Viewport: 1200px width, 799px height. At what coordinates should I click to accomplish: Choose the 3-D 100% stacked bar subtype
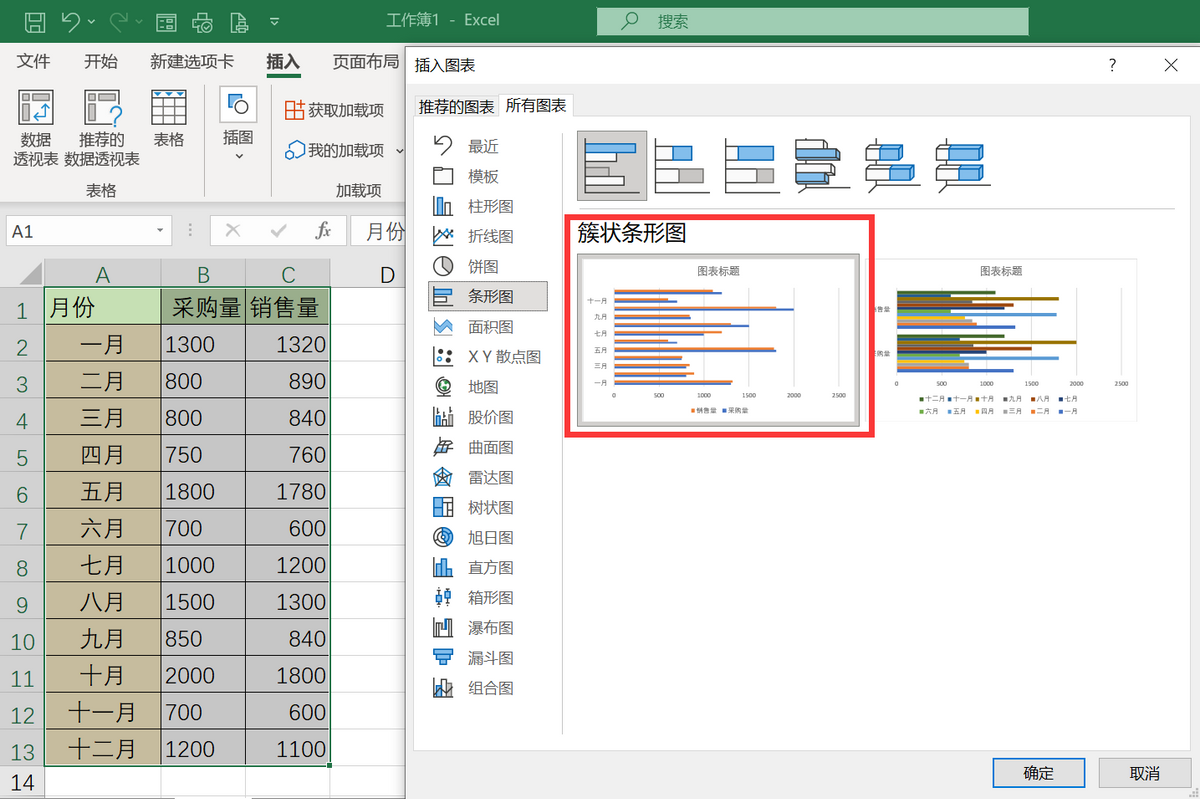coord(962,166)
